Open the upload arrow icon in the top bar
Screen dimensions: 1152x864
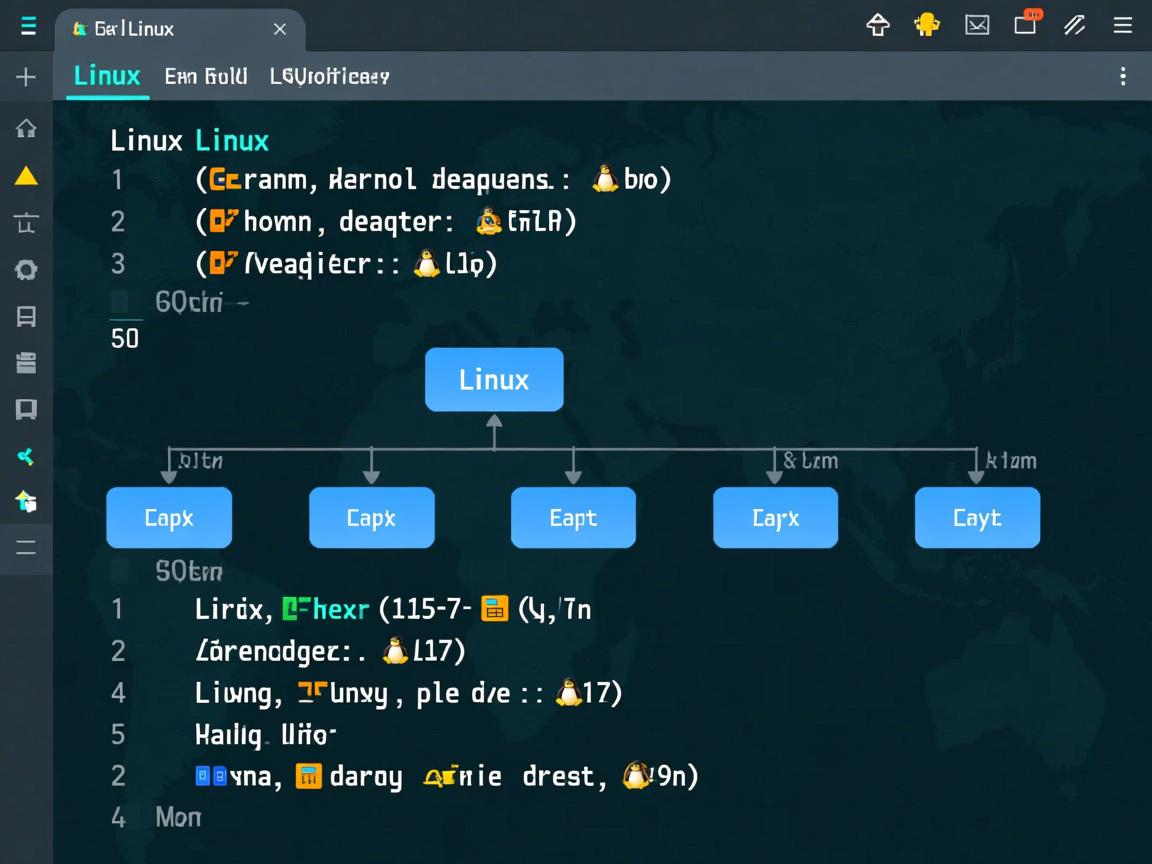(x=877, y=25)
